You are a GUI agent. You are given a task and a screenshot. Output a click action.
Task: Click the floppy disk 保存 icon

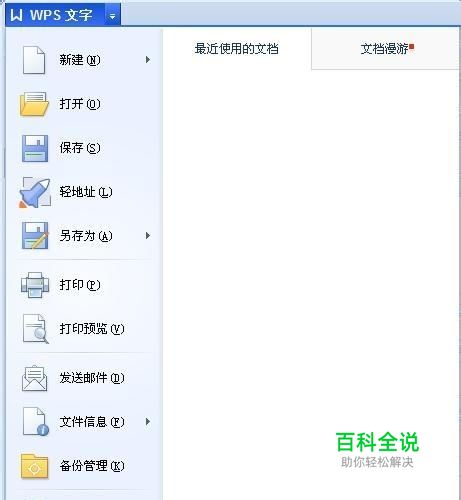pos(35,148)
